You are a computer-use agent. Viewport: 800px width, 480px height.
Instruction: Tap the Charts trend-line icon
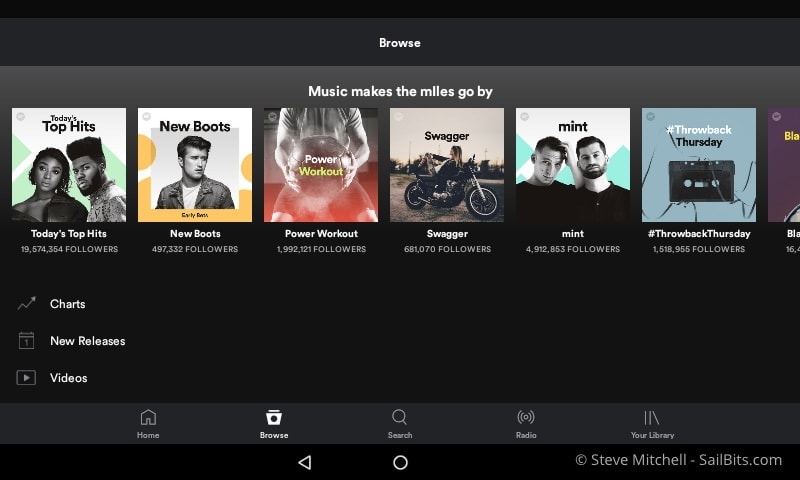tap(27, 304)
